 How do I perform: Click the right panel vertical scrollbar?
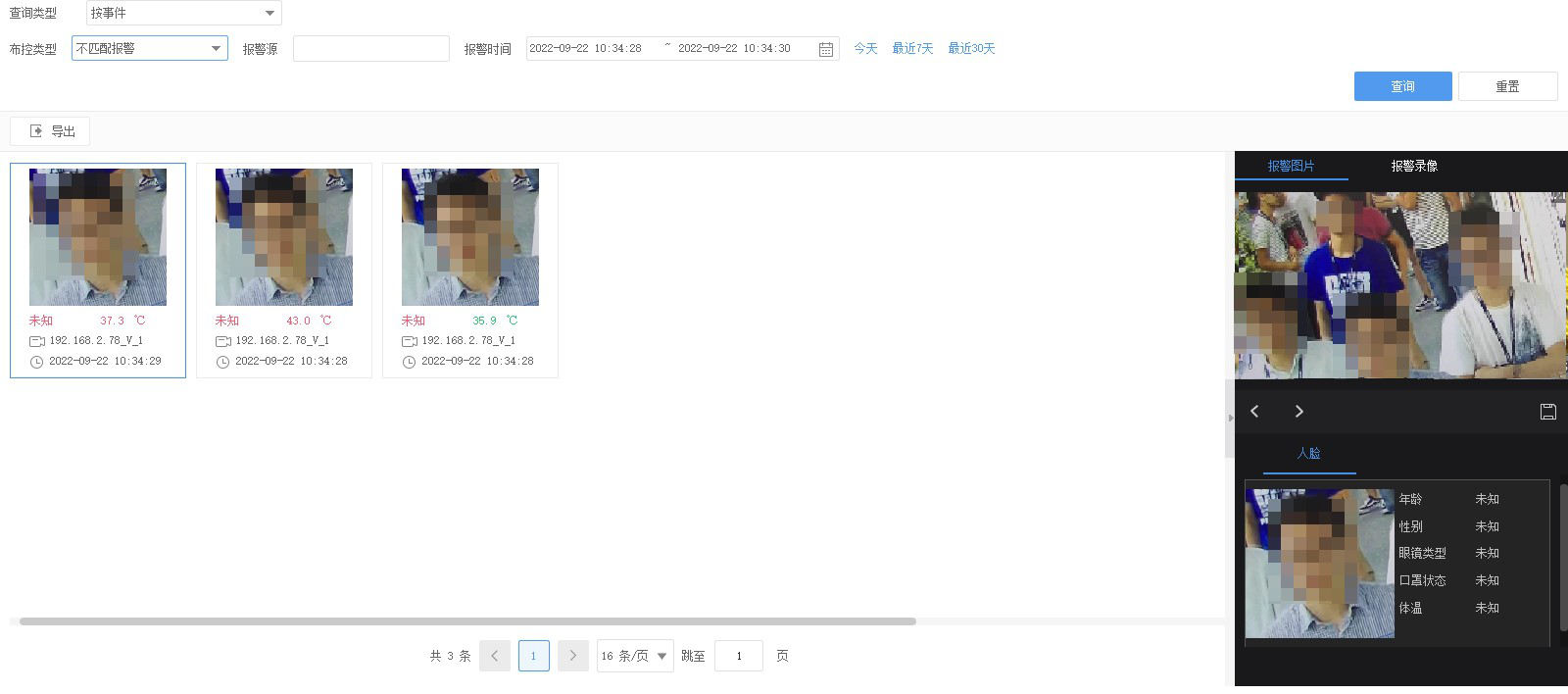point(1563,557)
